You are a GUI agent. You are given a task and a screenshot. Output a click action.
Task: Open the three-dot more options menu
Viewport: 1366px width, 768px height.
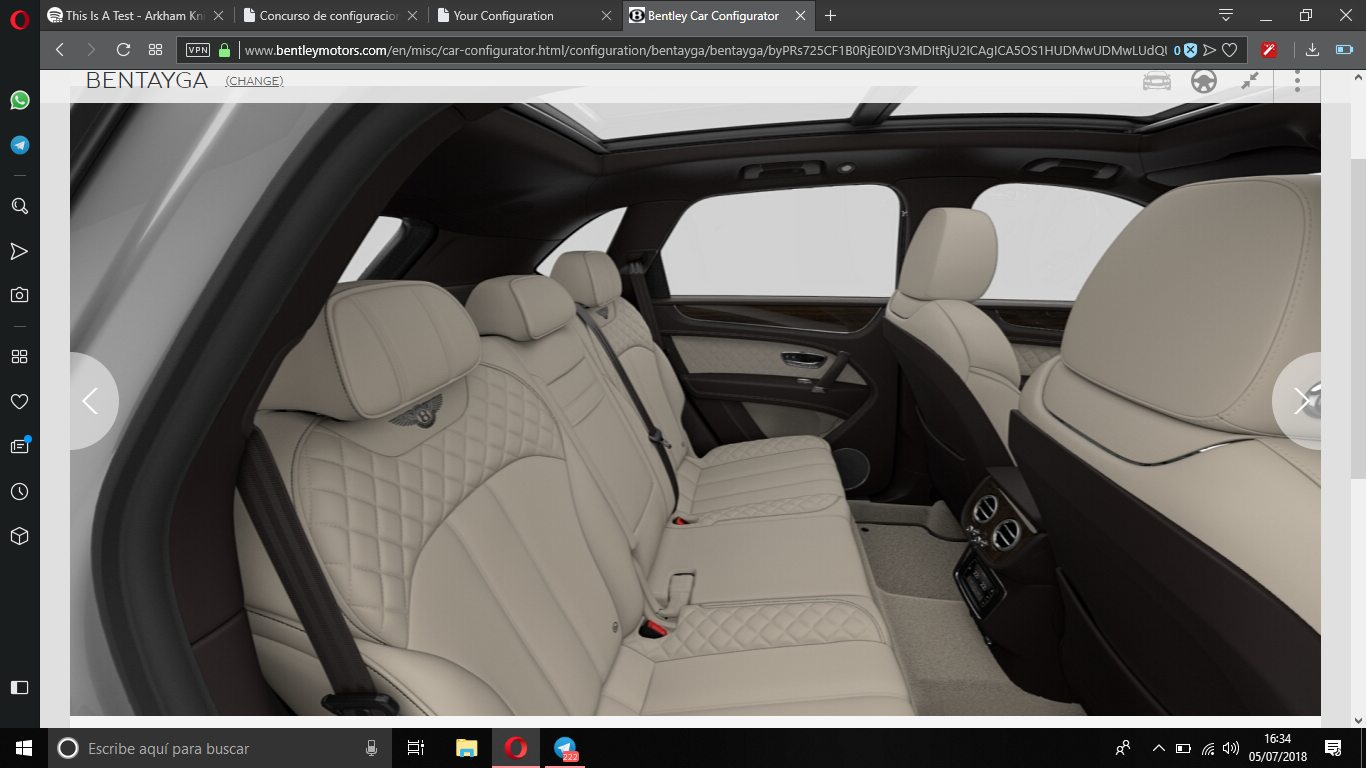click(1297, 81)
